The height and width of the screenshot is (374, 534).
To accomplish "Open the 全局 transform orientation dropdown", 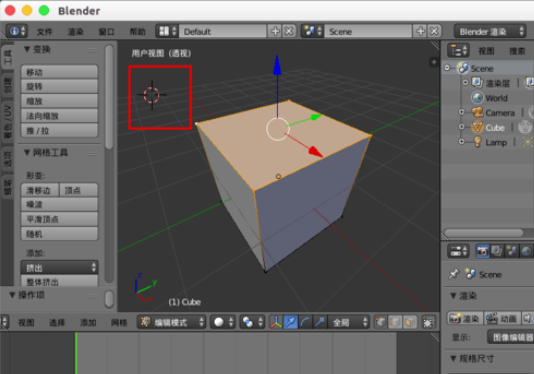I will (x=348, y=322).
